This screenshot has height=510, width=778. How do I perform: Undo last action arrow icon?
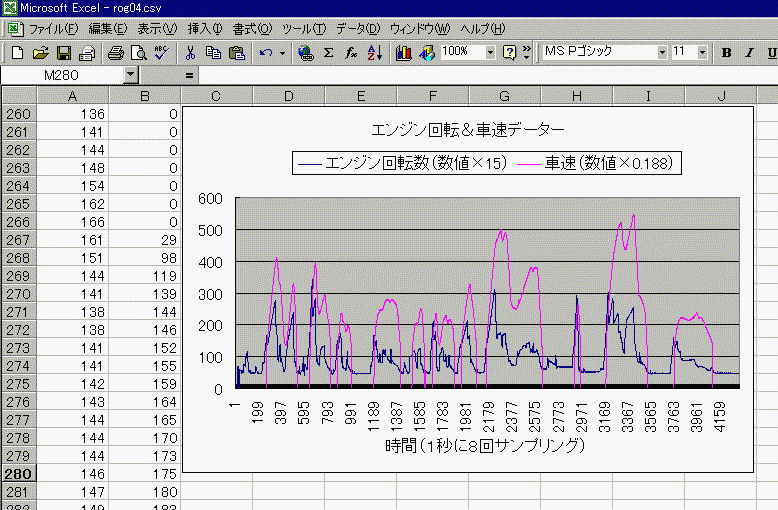point(266,52)
